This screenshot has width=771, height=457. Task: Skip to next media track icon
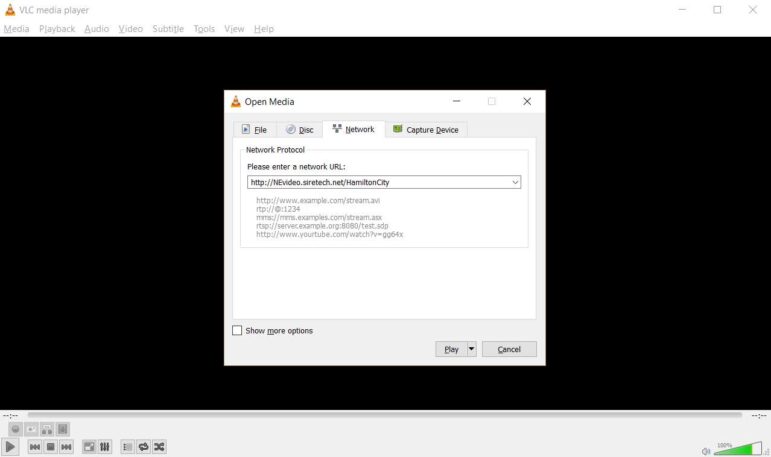[66, 447]
